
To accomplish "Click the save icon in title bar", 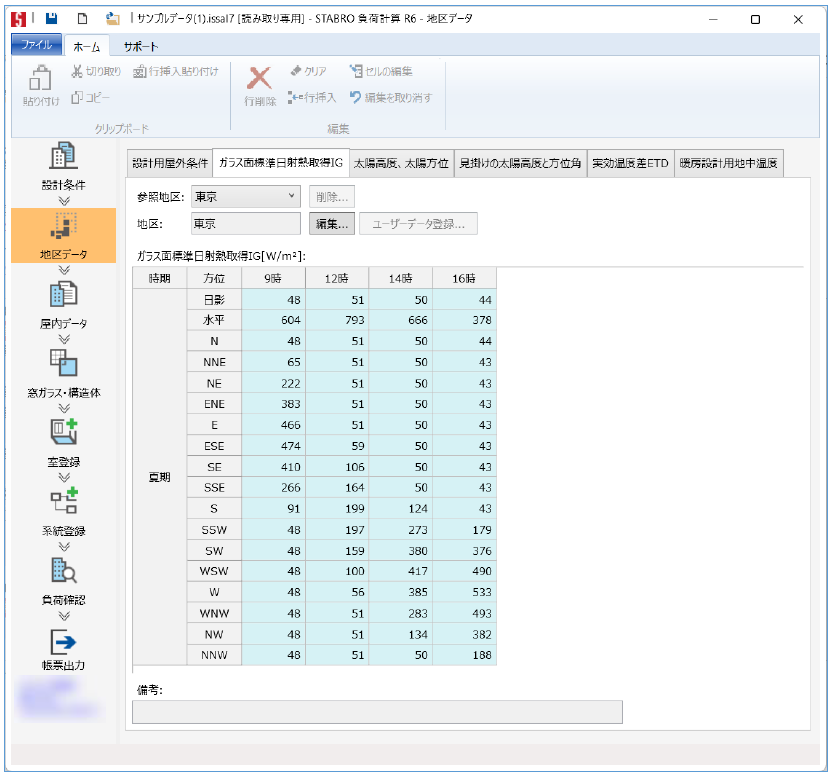I will [51, 19].
